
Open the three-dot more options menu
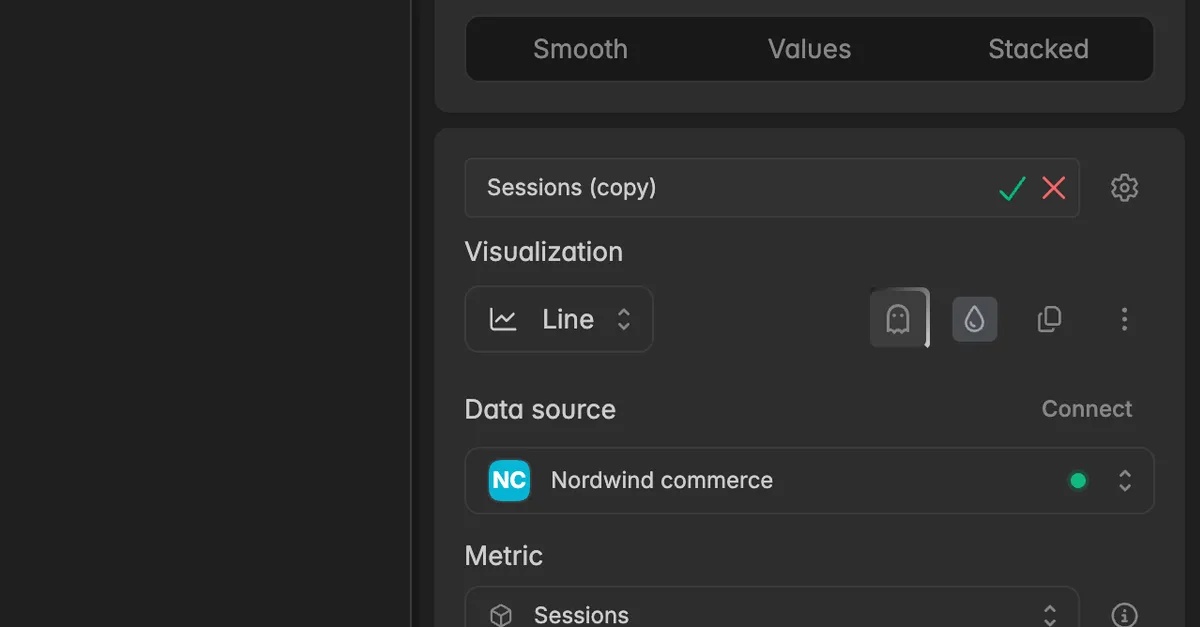coord(1124,319)
